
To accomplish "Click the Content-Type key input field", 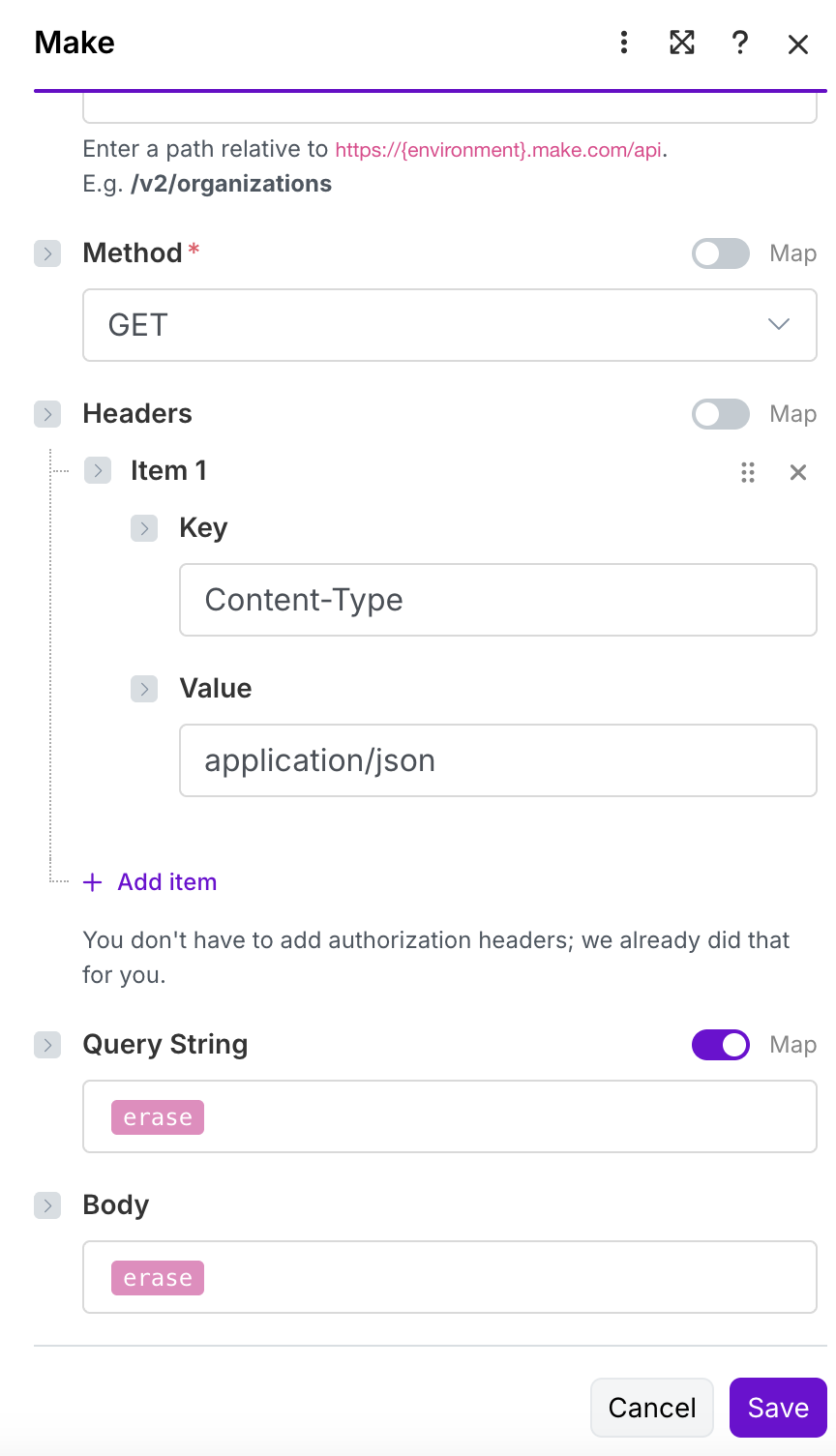I will pyautogui.click(x=498, y=600).
